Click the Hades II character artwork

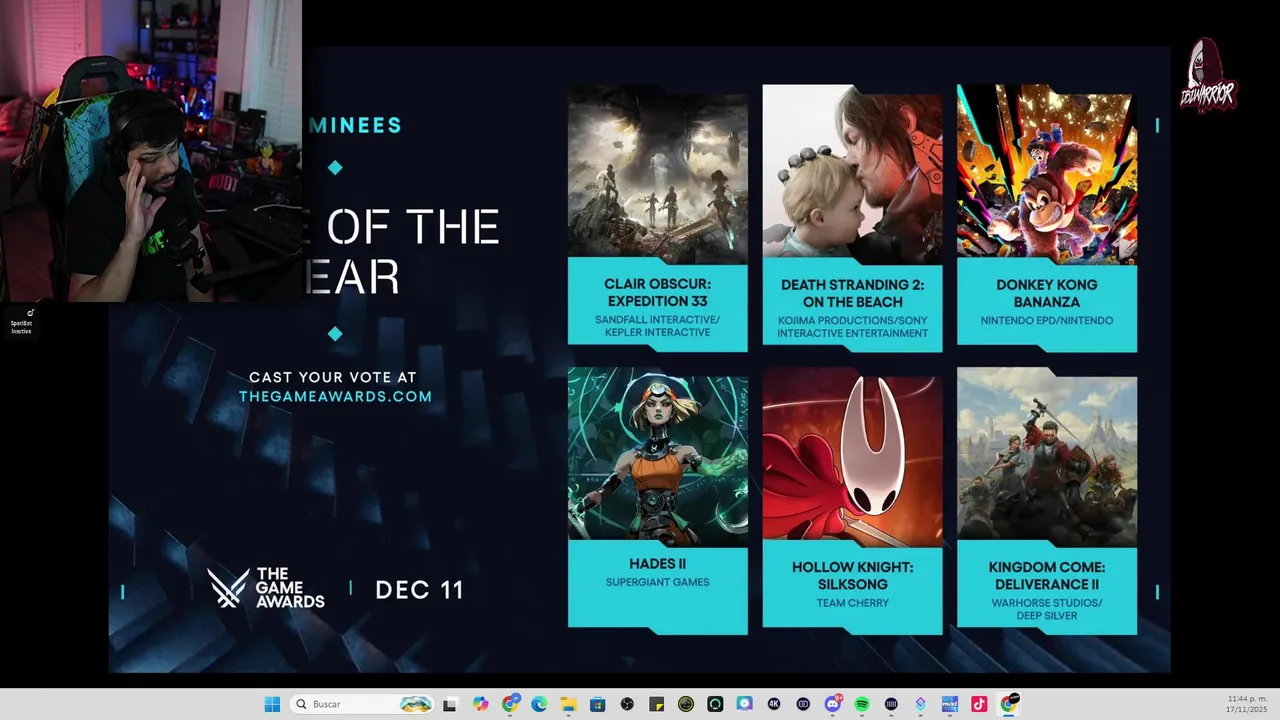[657, 455]
